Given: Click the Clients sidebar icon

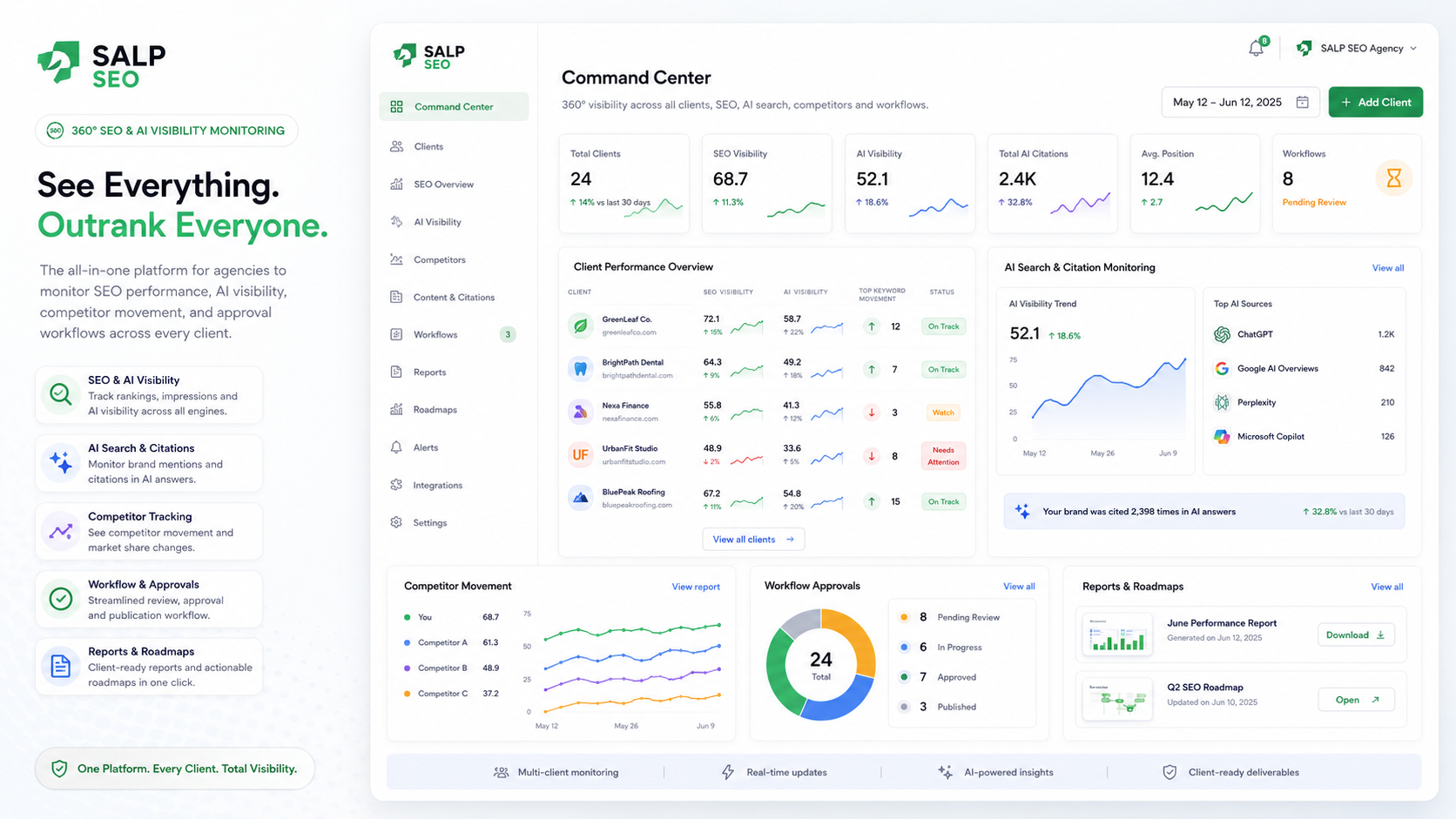Looking at the screenshot, I should pyautogui.click(x=396, y=146).
